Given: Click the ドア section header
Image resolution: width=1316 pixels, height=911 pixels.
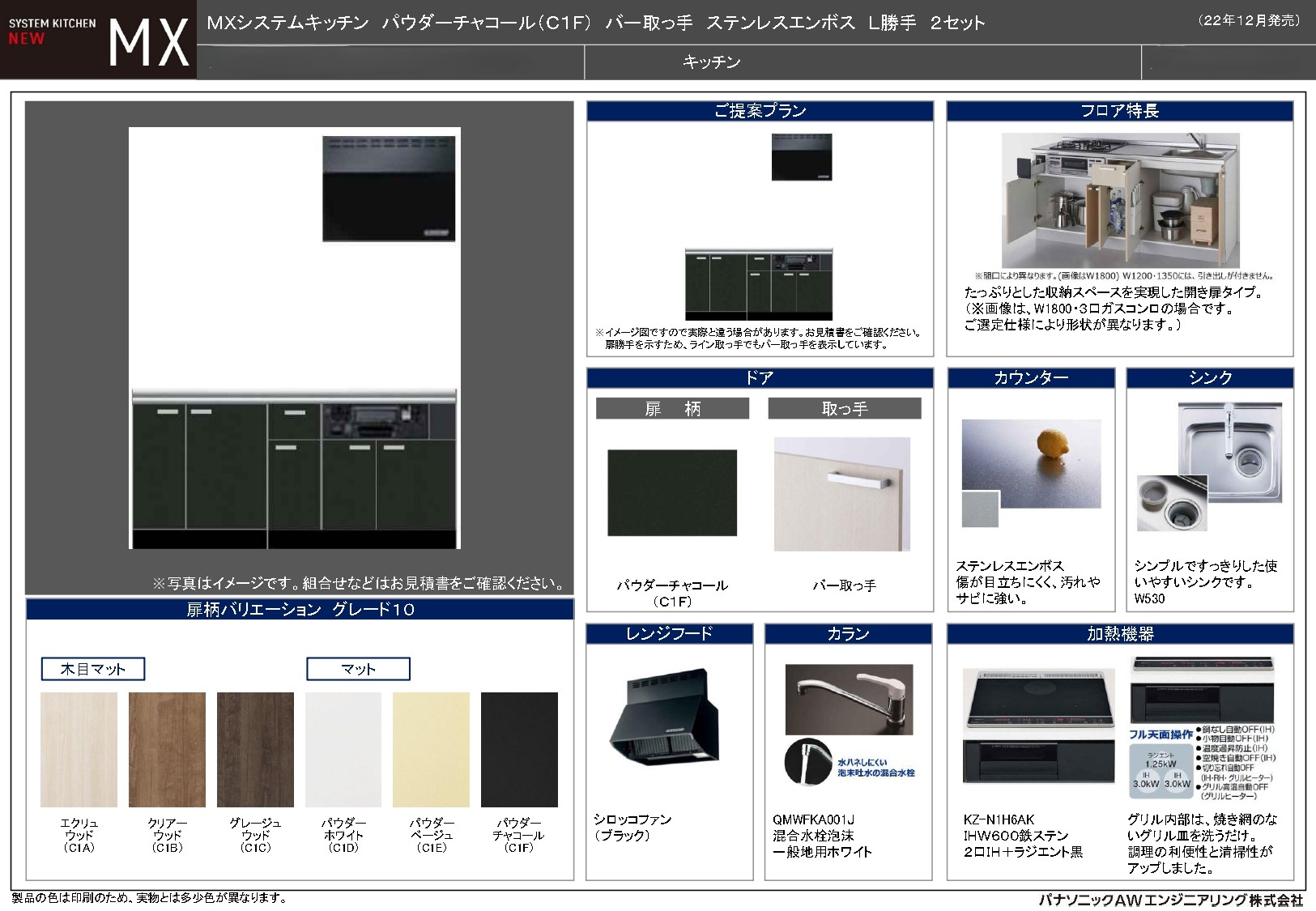Looking at the screenshot, I should pyautogui.click(x=760, y=377).
